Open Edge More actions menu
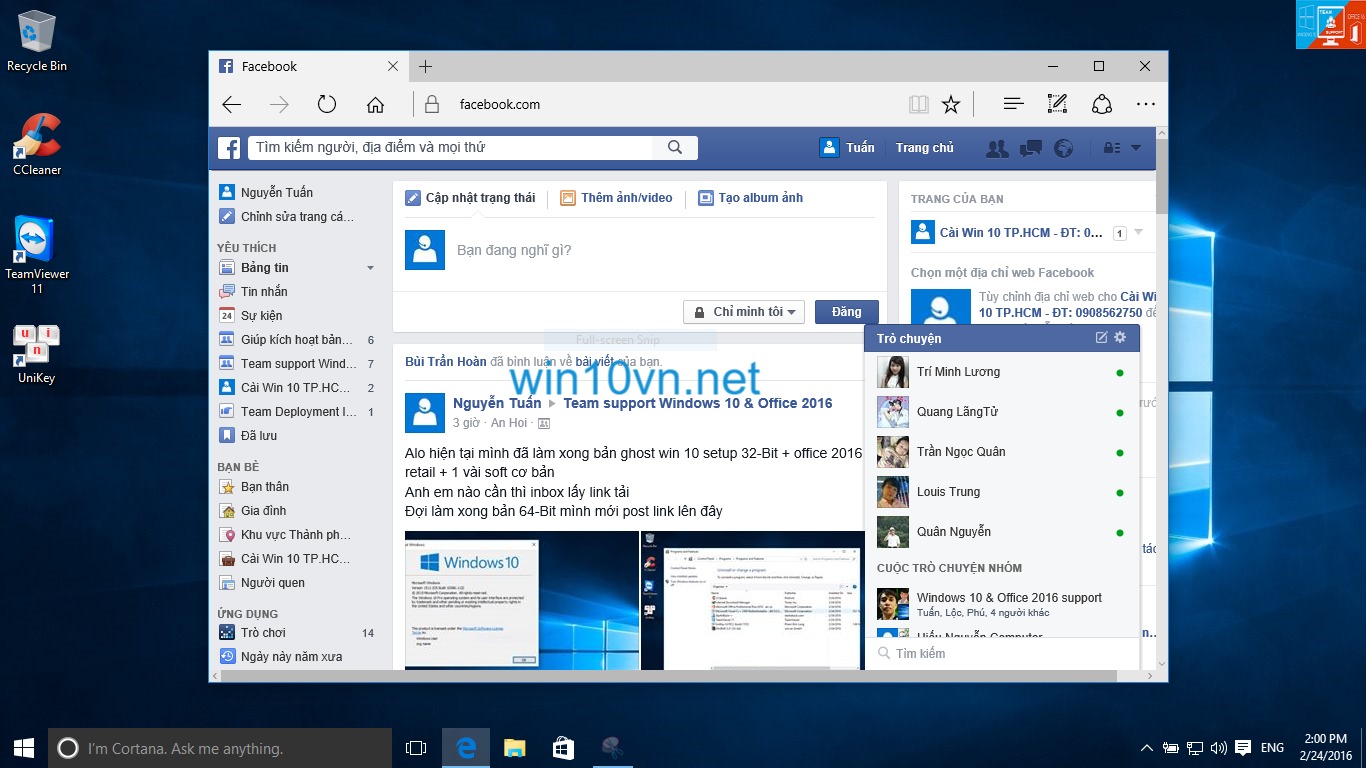Screen dimensions: 1366x768 [x=1145, y=104]
